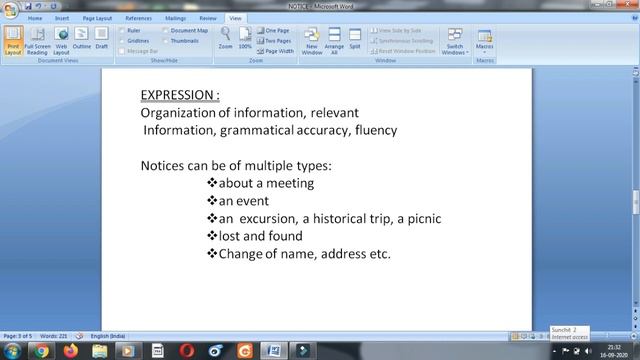Select the Print Layout view
The image size is (640, 360).
point(13,40)
